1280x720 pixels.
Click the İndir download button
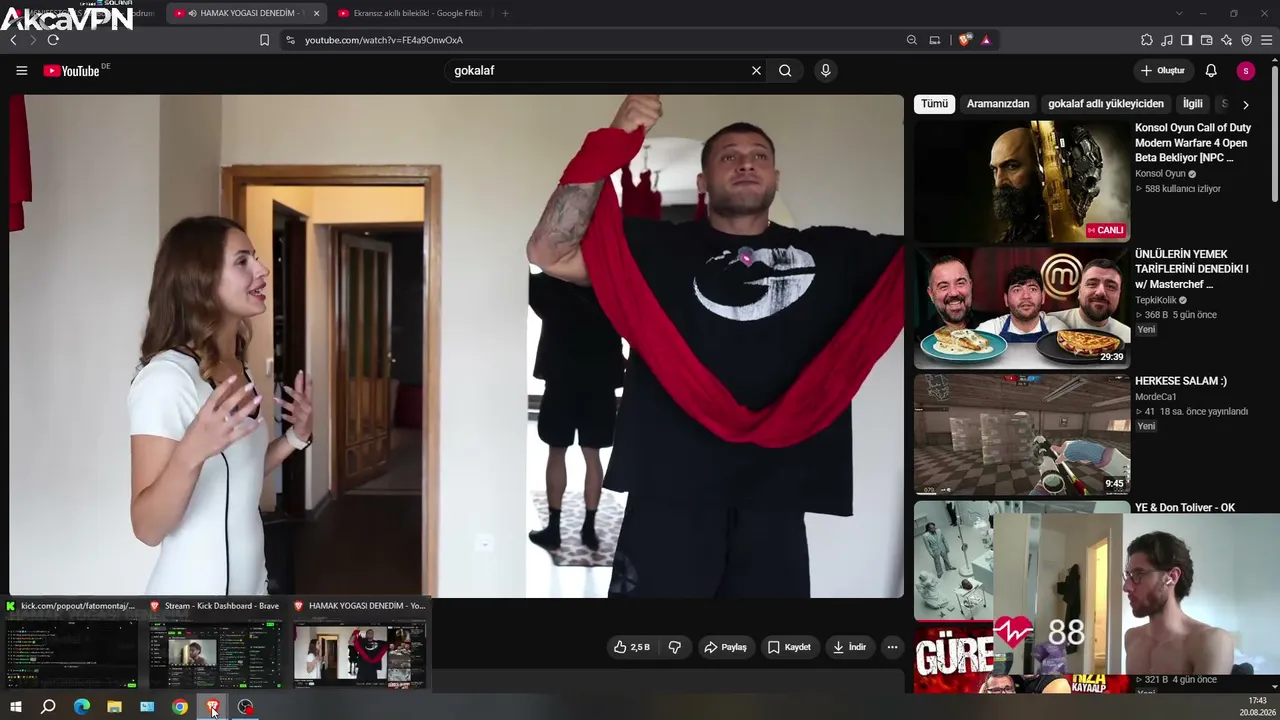tap(849, 647)
